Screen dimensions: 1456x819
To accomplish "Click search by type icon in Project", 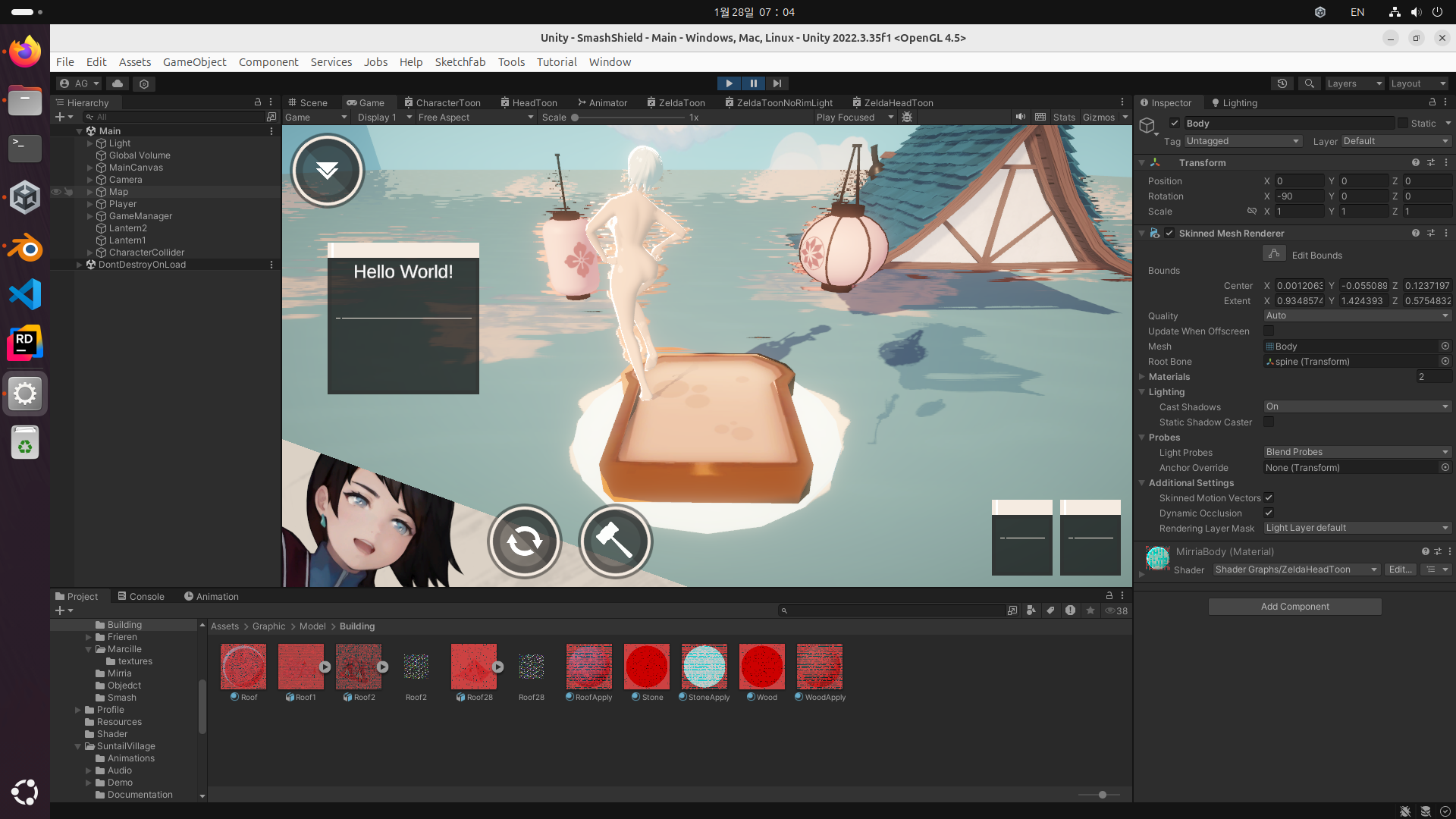I will click(x=1031, y=610).
